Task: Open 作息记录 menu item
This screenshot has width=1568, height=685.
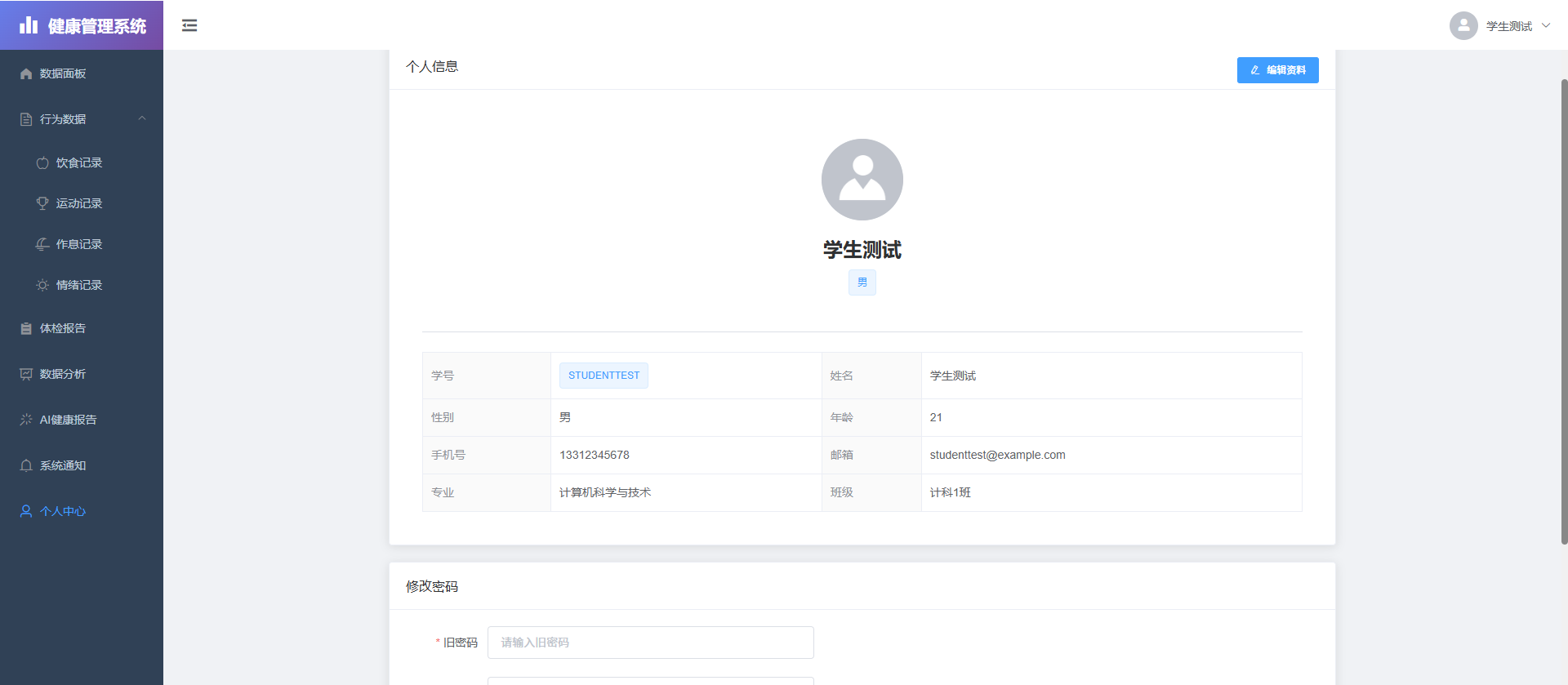Action: pos(82,244)
